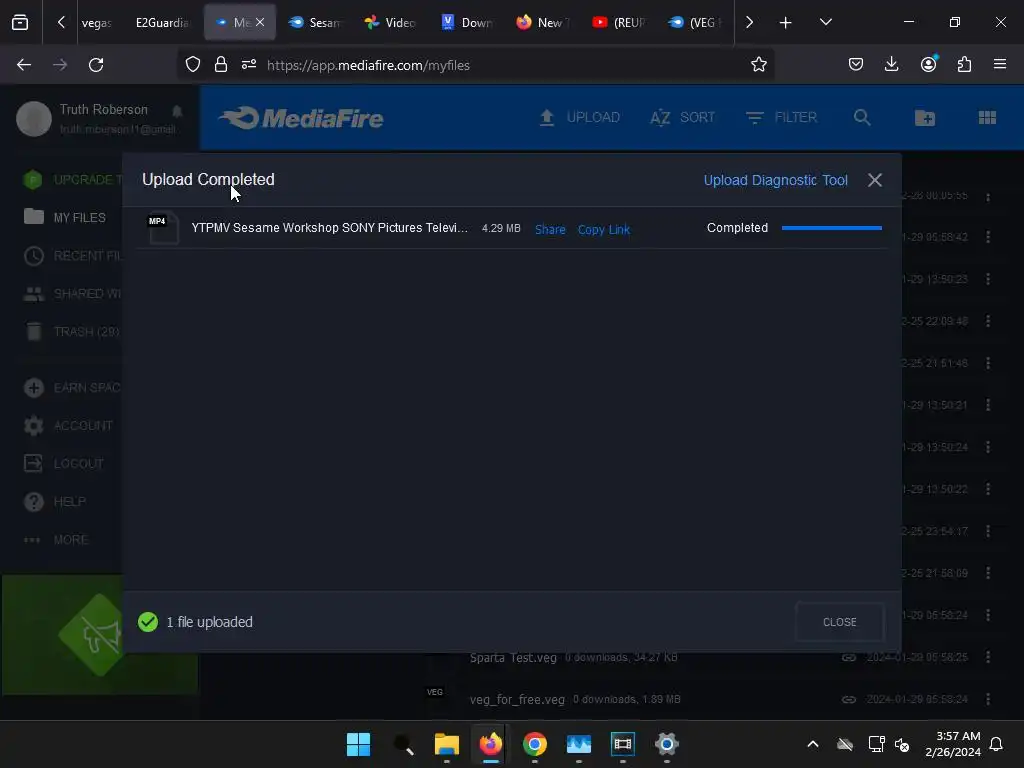Open the FILTER options
This screenshot has height=768, width=1024.
click(781, 118)
